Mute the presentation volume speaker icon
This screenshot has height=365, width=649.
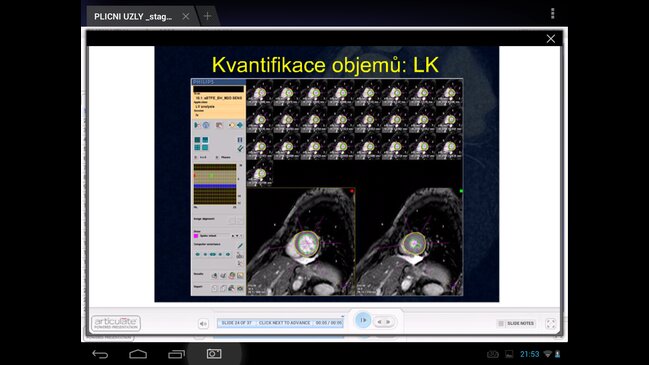203,324
